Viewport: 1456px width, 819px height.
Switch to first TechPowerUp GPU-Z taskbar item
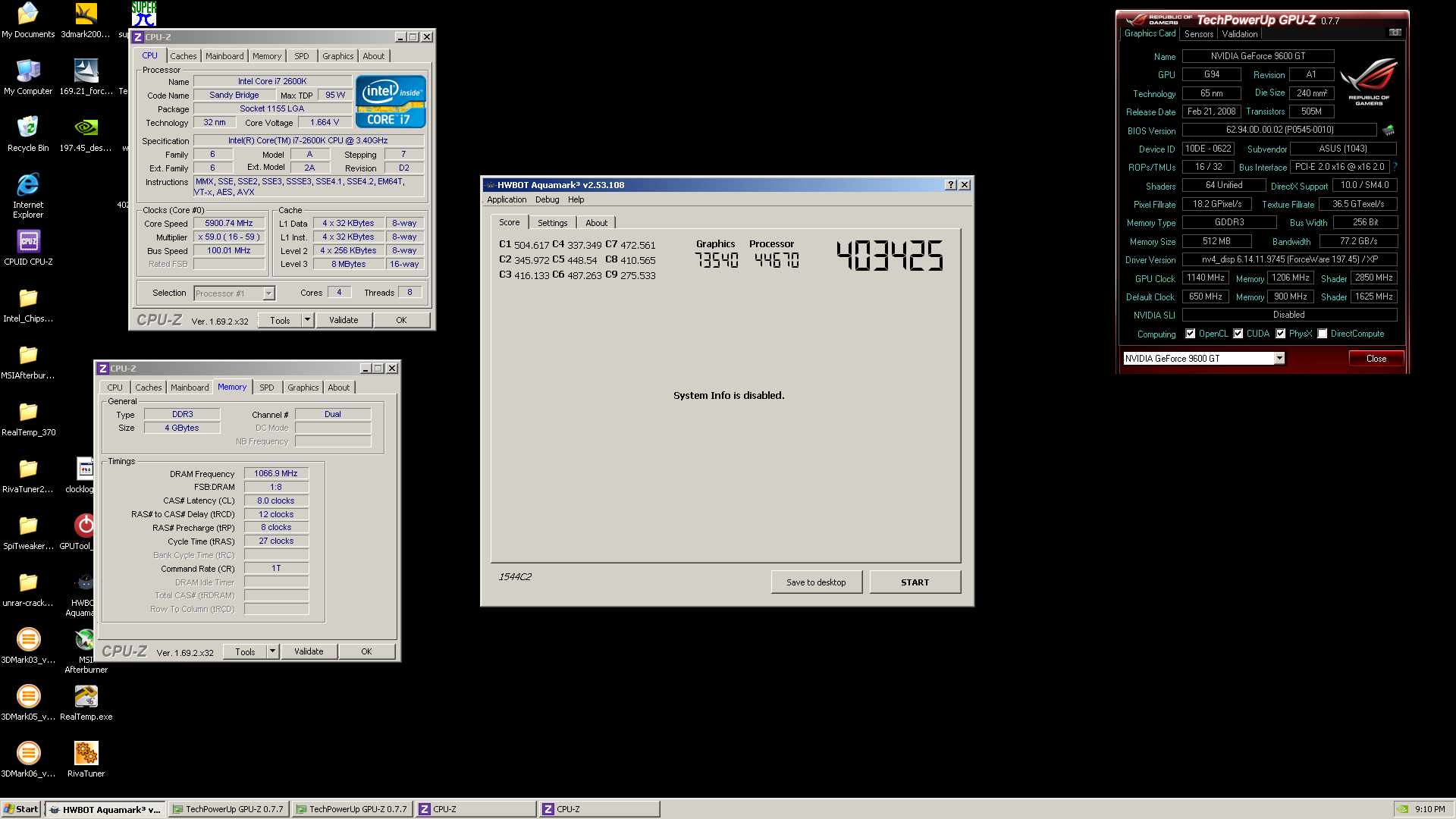coord(229,809)
